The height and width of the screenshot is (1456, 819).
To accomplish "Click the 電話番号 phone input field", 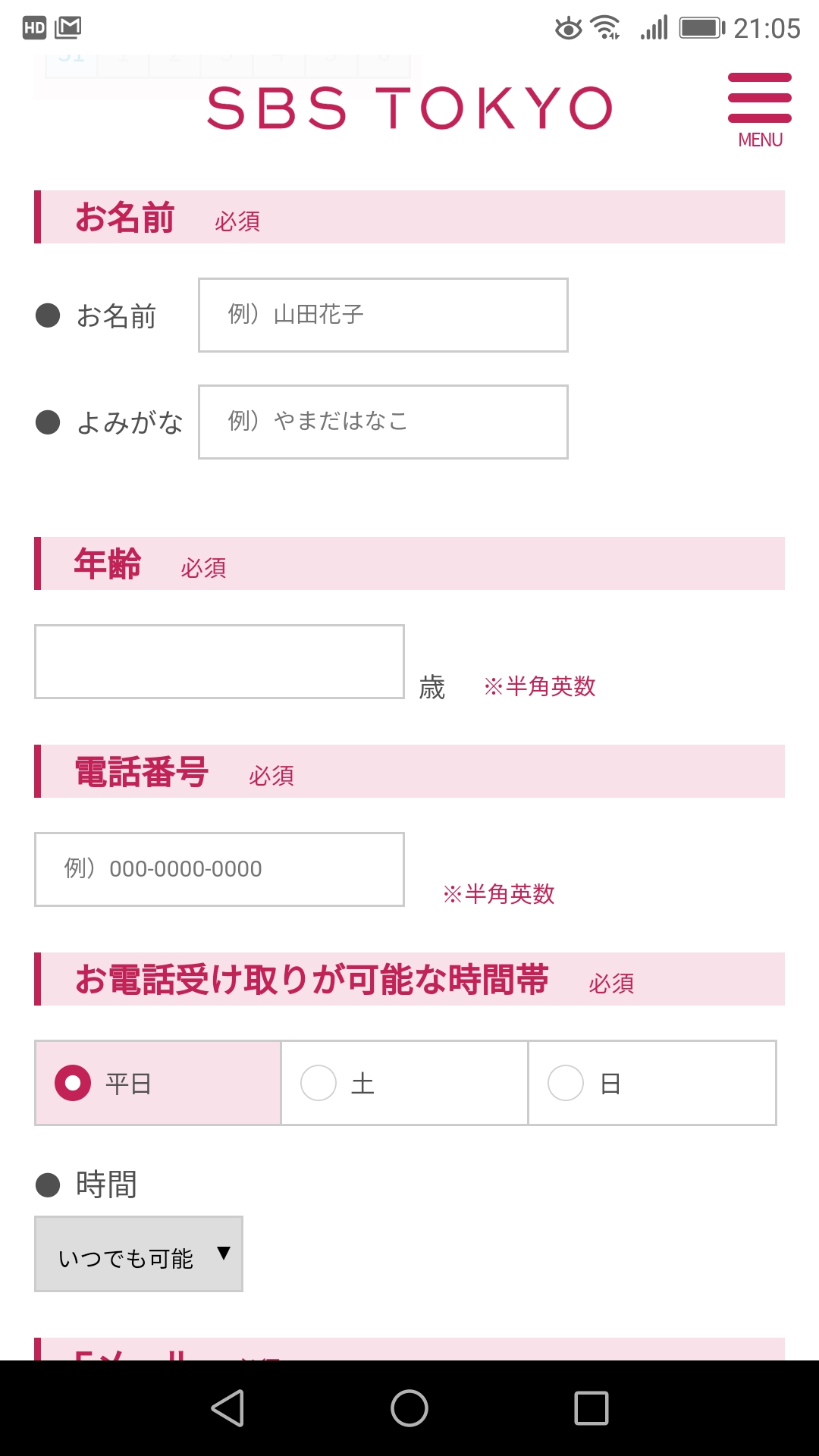I will click(219, 869).
